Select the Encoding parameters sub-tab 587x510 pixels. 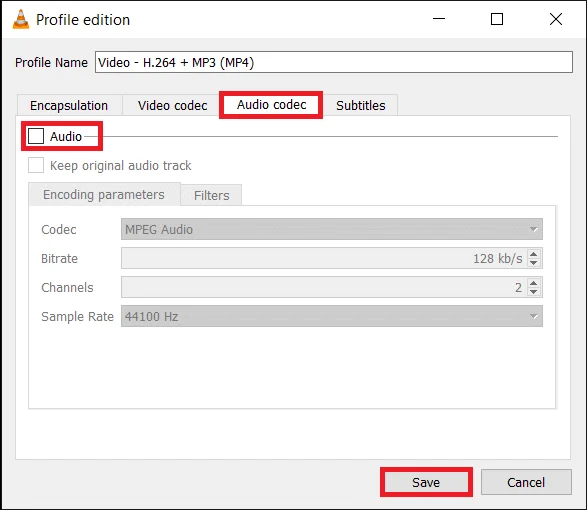pos(104,194)
